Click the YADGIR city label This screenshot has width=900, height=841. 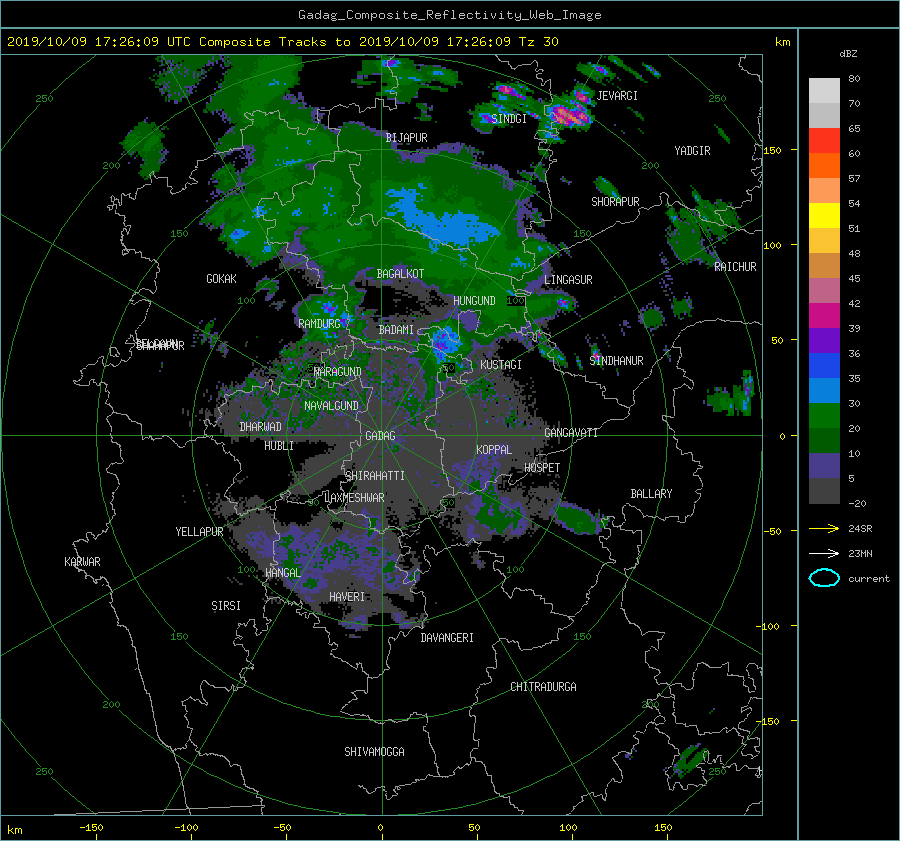(692, 151)
